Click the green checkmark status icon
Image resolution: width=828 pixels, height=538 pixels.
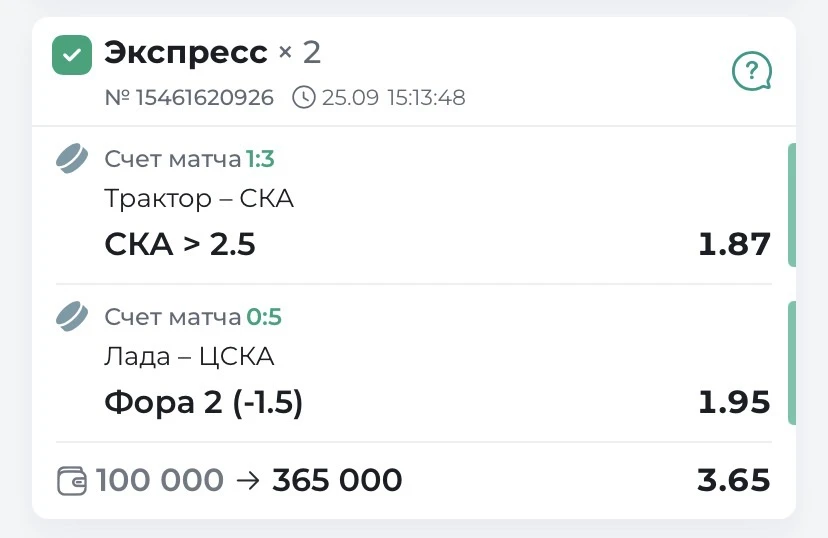click(72, 55)
